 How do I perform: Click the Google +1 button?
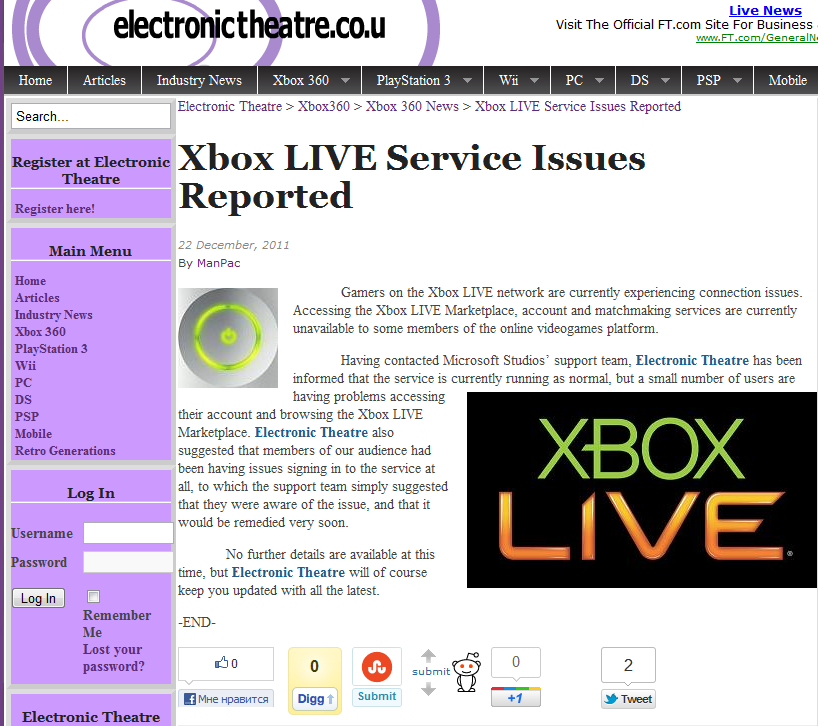coord(515,698)
